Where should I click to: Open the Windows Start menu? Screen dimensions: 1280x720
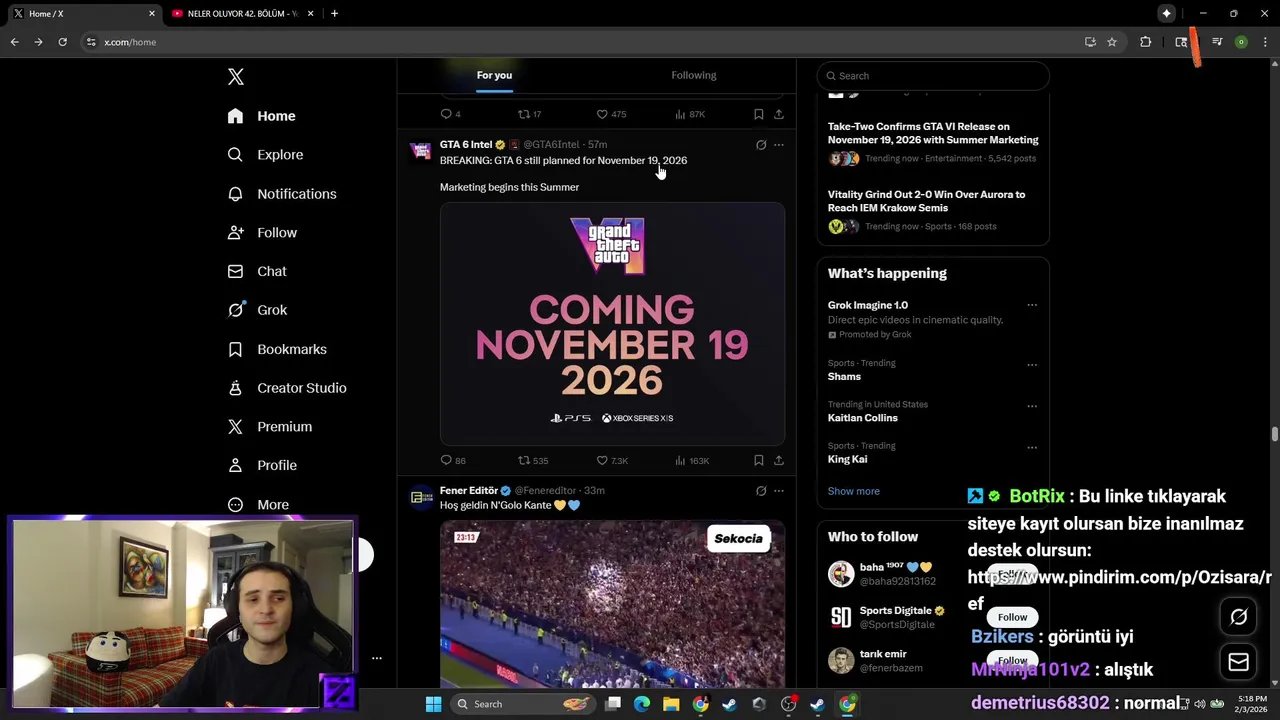click(x=433, y=704)
